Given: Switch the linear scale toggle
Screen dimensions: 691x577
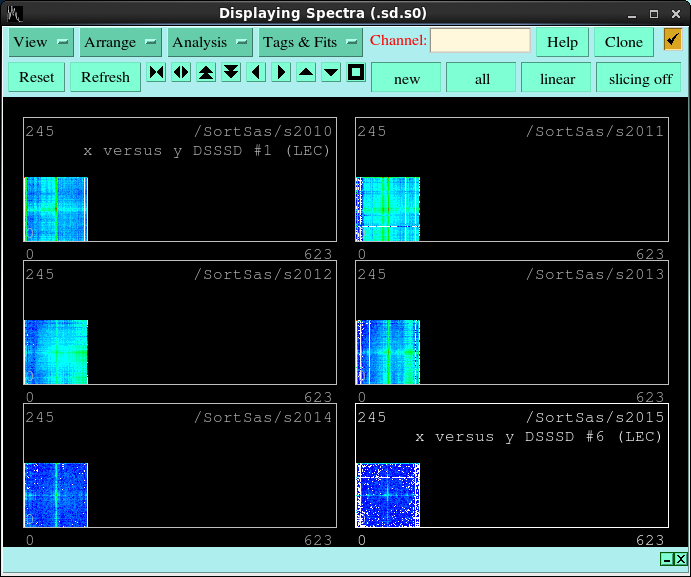Looking at the screenshot, I should [x=556, y=78].
